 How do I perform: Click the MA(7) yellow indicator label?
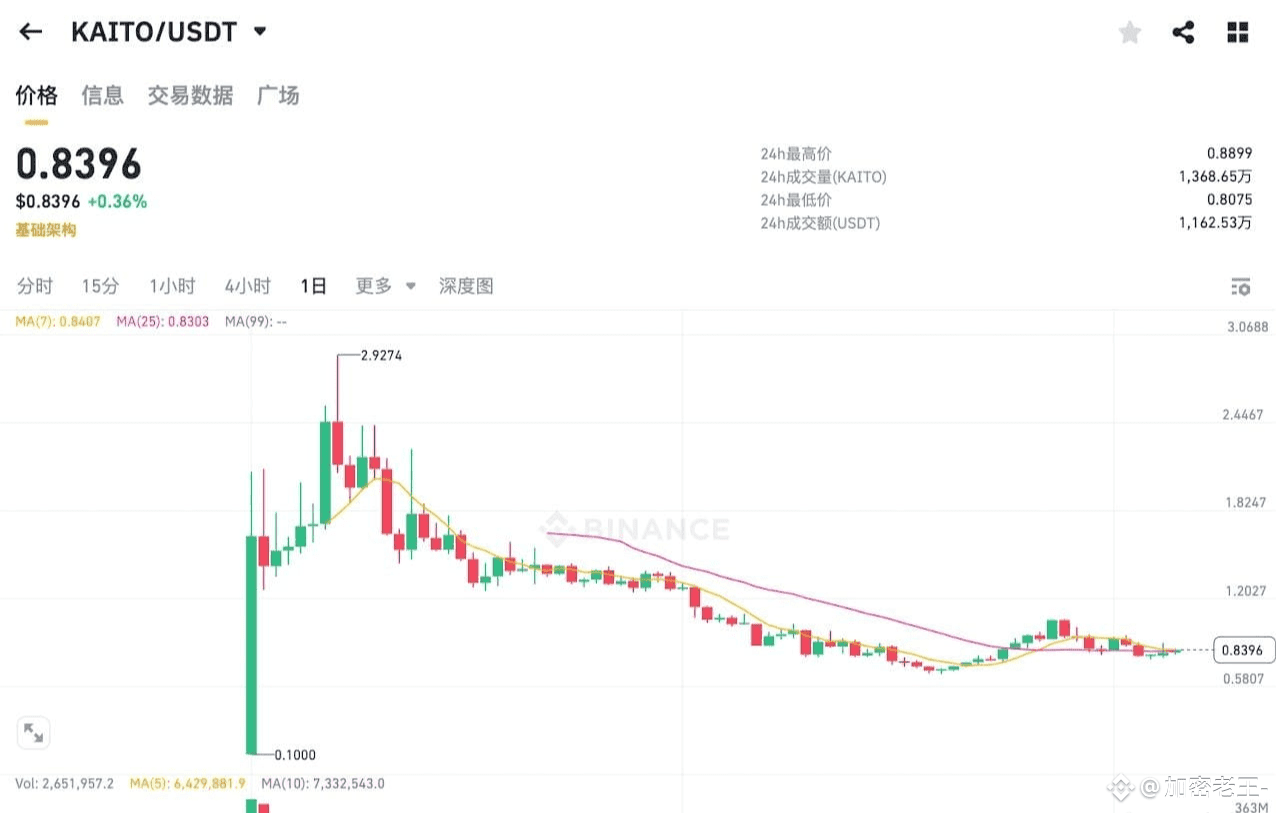coord(58,322)
